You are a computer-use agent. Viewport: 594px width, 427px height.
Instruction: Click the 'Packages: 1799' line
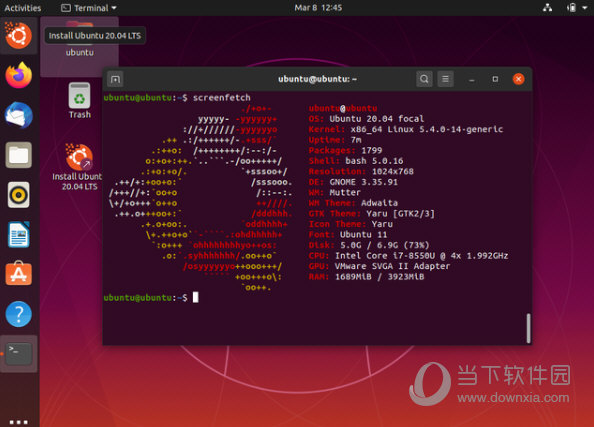point(345,150)
